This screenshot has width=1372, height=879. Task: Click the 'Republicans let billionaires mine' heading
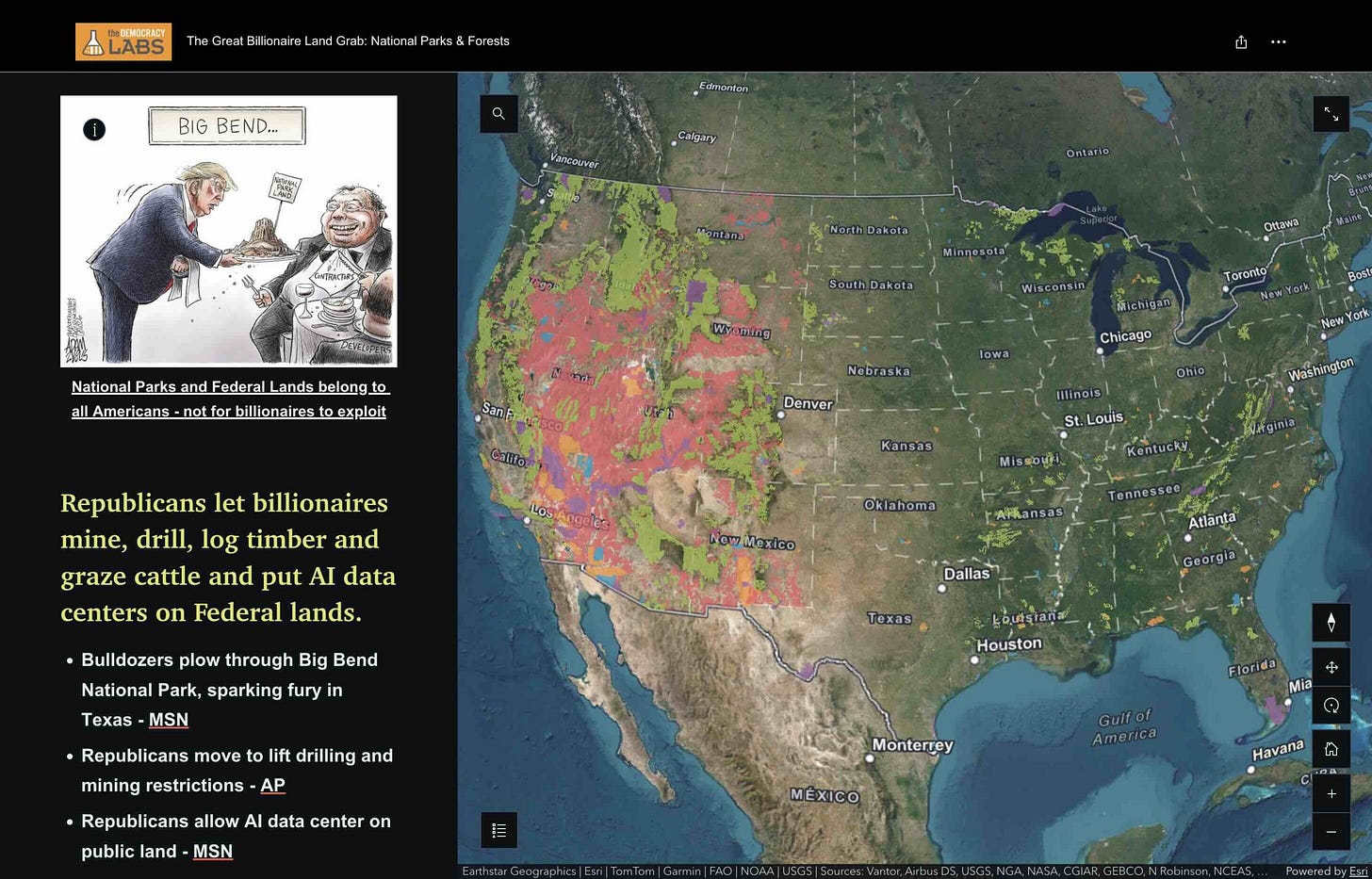pos(228,558)
